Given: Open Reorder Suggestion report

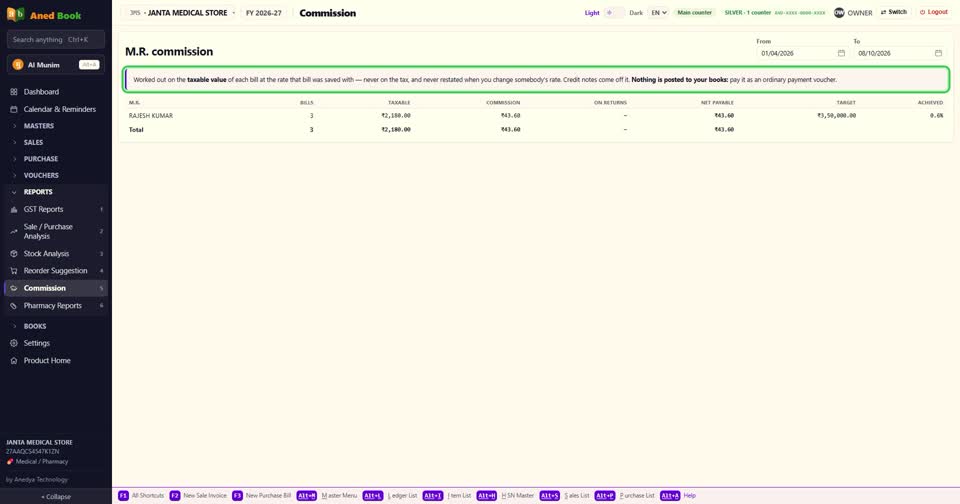Looking at the screenshot, I should (x=55, y=271).
